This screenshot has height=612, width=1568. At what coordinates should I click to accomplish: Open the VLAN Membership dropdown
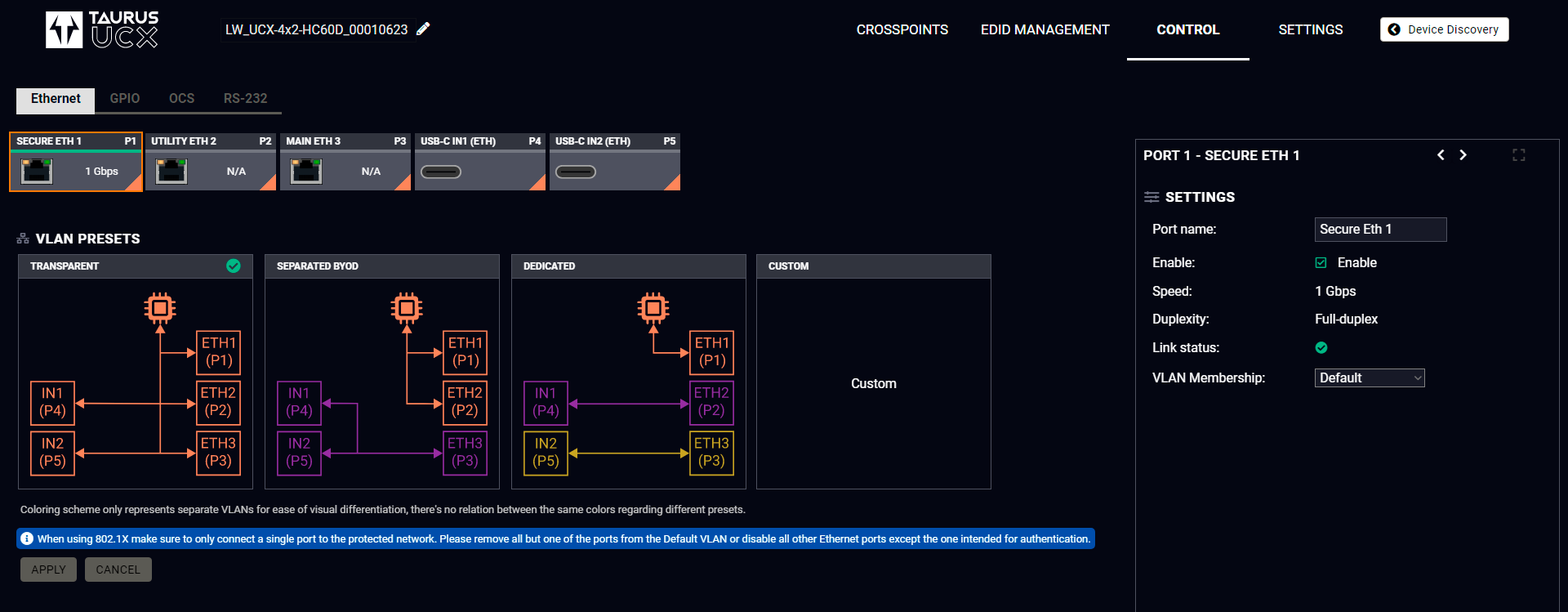click(x=1370, y=377)
